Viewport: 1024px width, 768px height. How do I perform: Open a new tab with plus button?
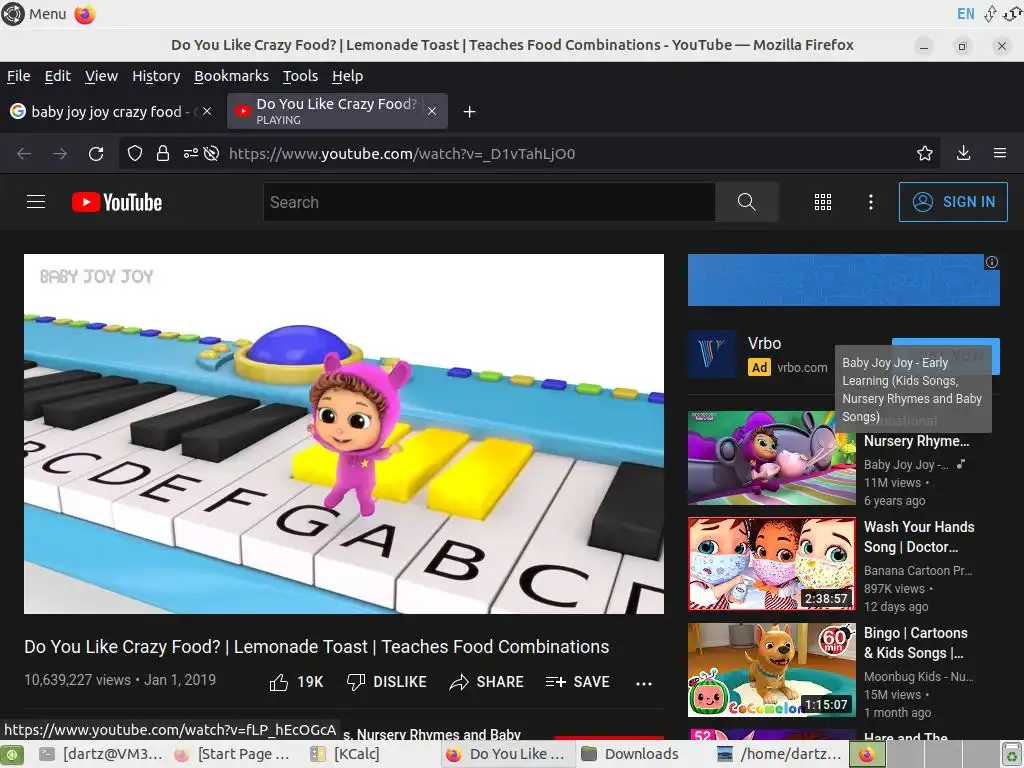[x=469, y=112]
